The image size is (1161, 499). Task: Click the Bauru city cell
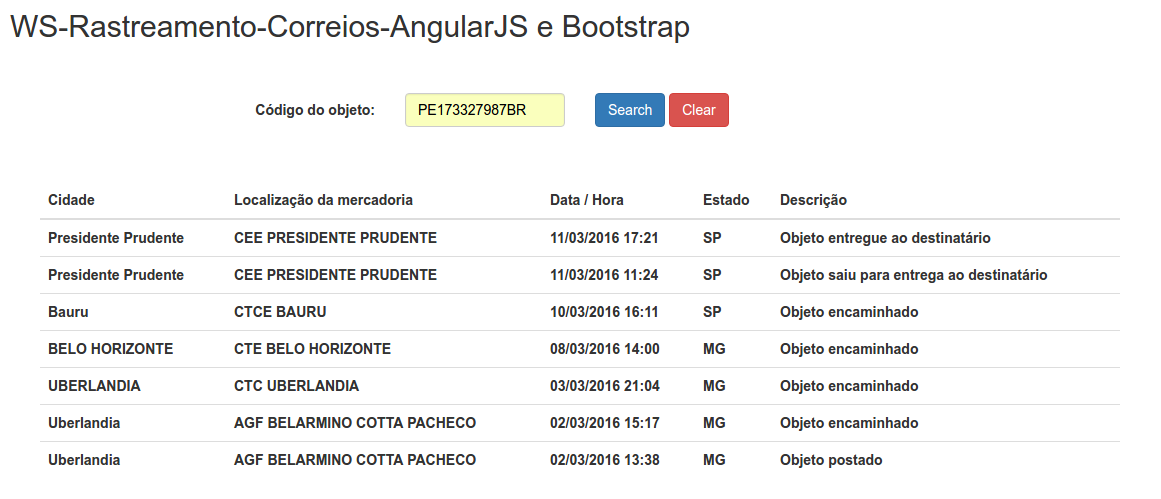(x=68, y=312)
